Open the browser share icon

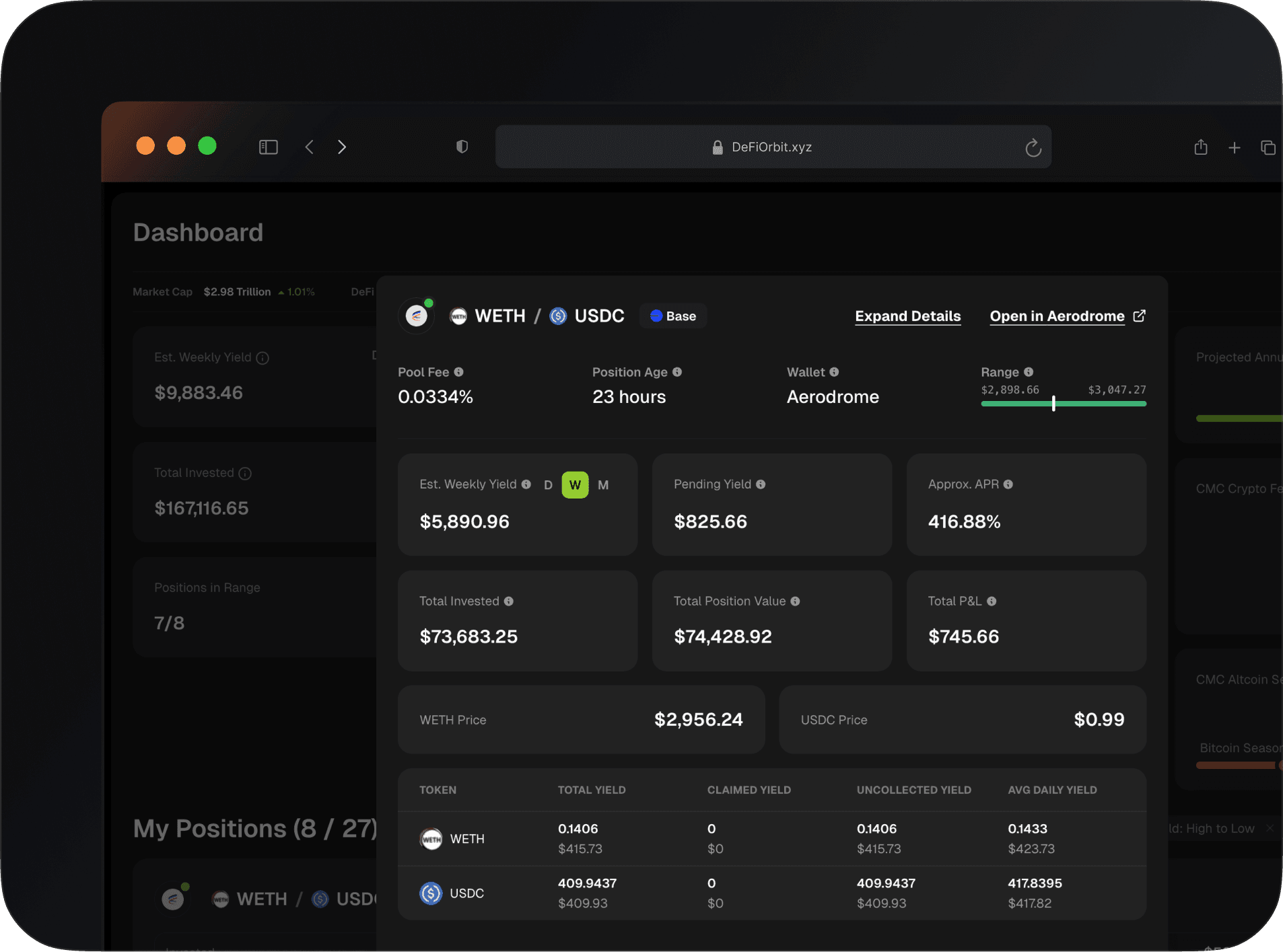click(1201, 147)
